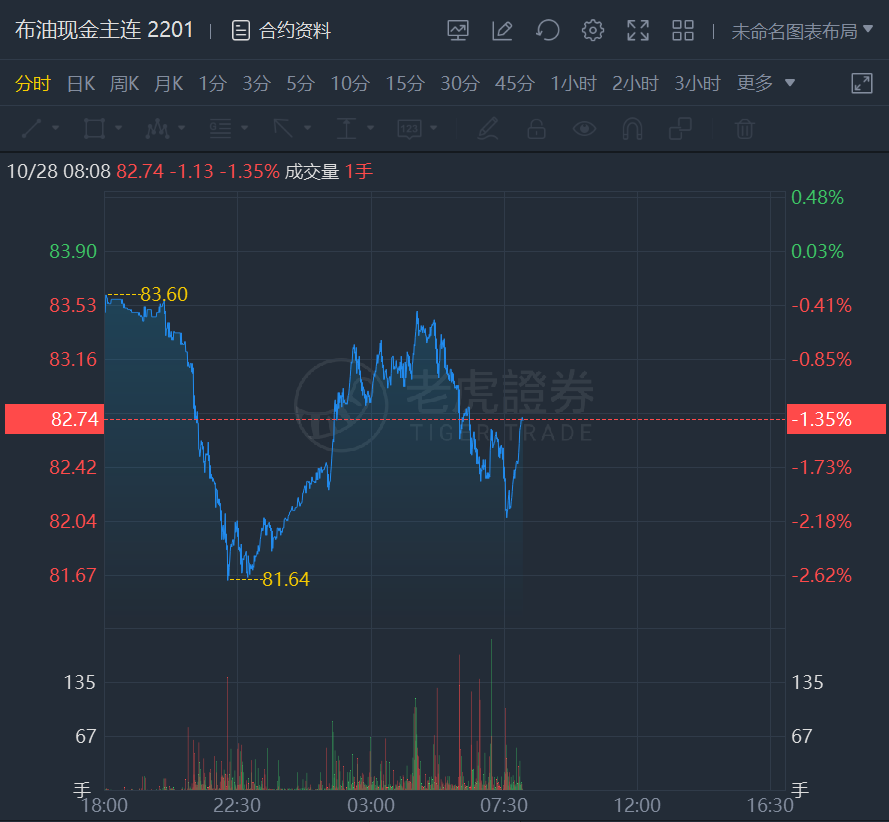Switch to the 日K tab
This screenshot has height=822, width=889.
(80, 84)
